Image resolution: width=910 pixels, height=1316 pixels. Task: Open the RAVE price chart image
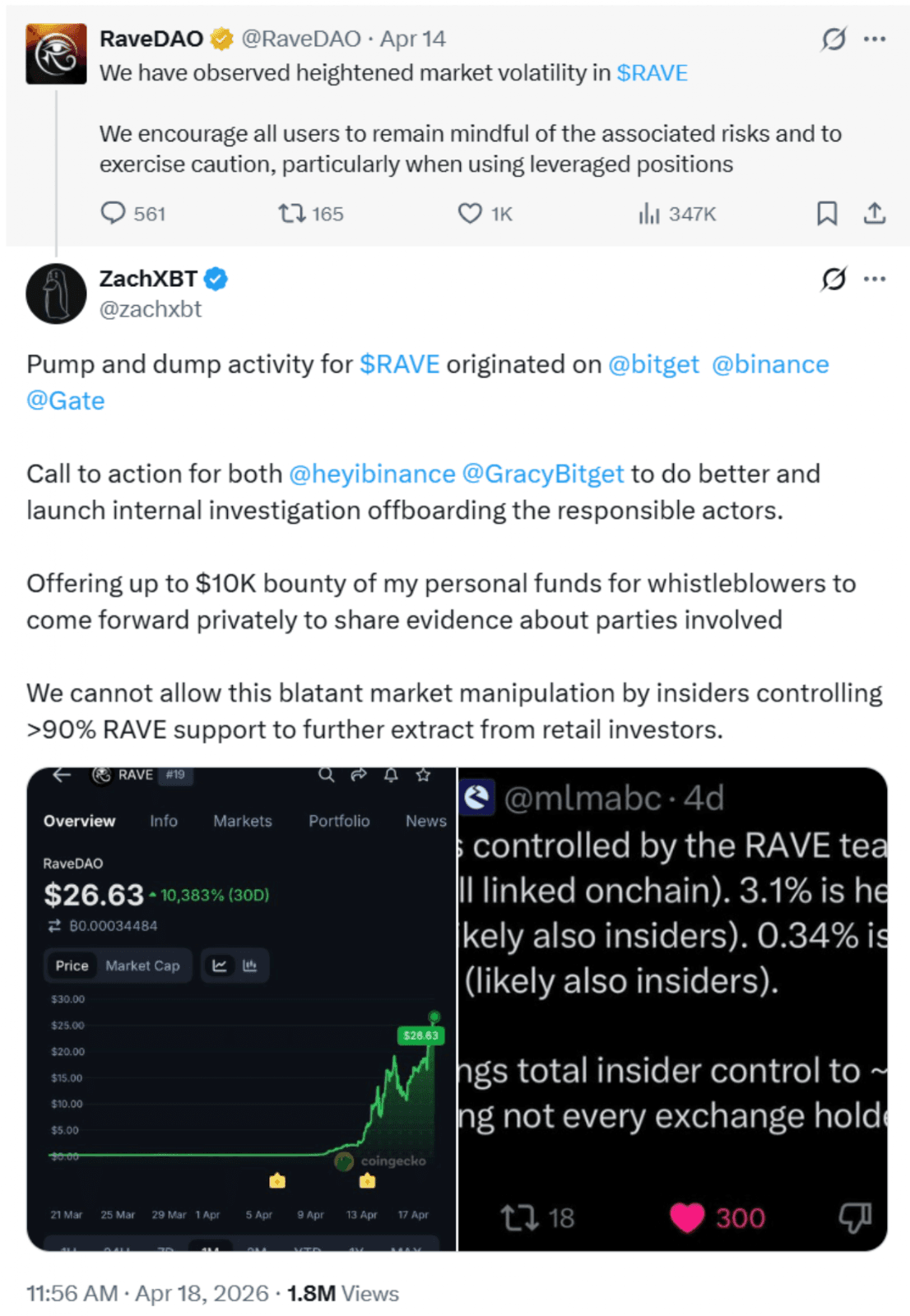(241, 1009)
